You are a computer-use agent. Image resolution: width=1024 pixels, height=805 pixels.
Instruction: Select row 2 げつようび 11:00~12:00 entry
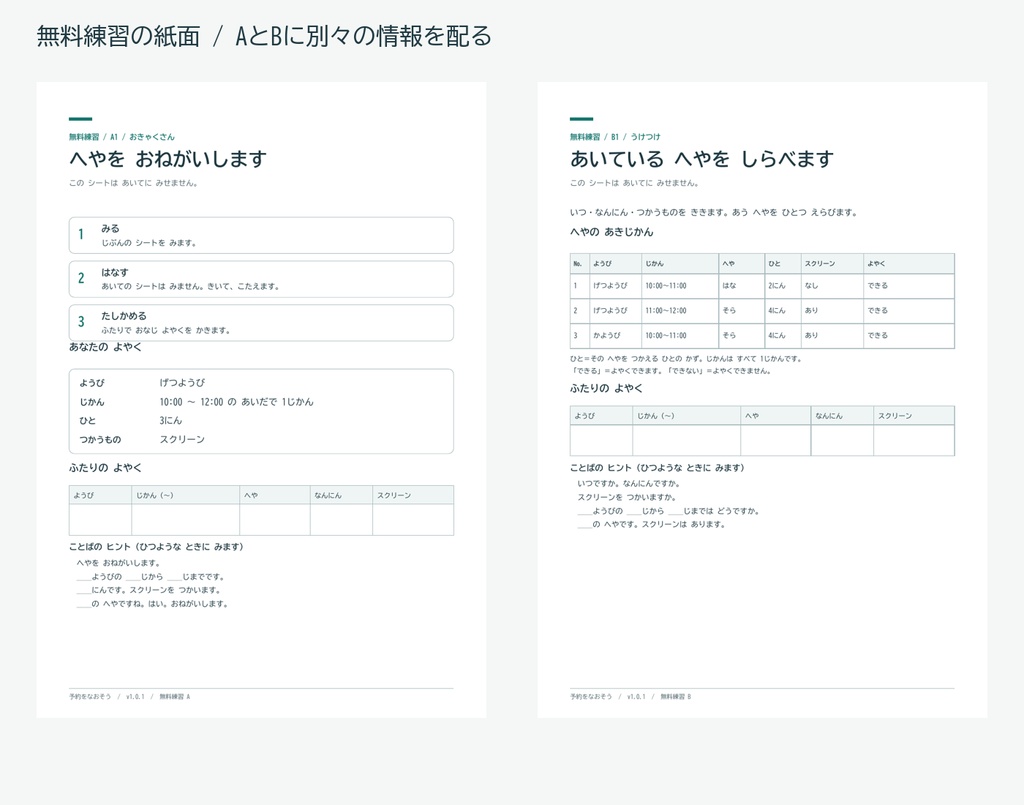tap(762, 311)
